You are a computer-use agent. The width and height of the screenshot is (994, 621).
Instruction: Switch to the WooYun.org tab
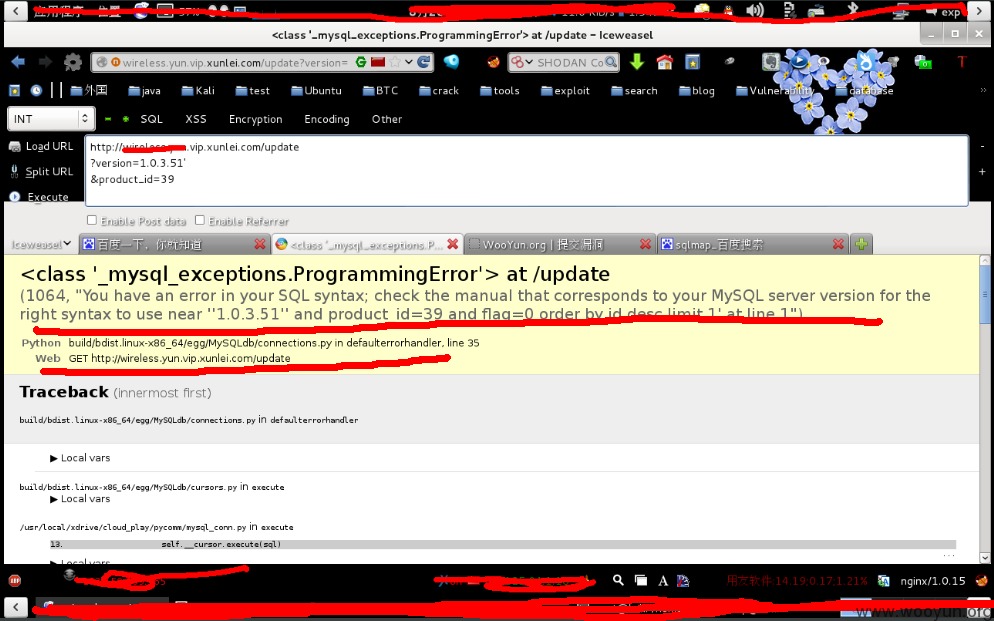click(560, 245)
